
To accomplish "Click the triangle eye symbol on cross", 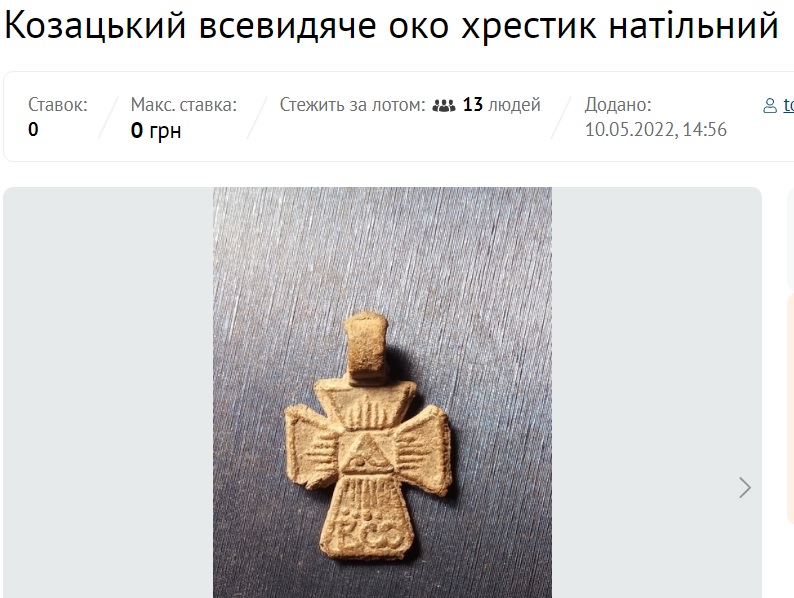I will point(367,451).
